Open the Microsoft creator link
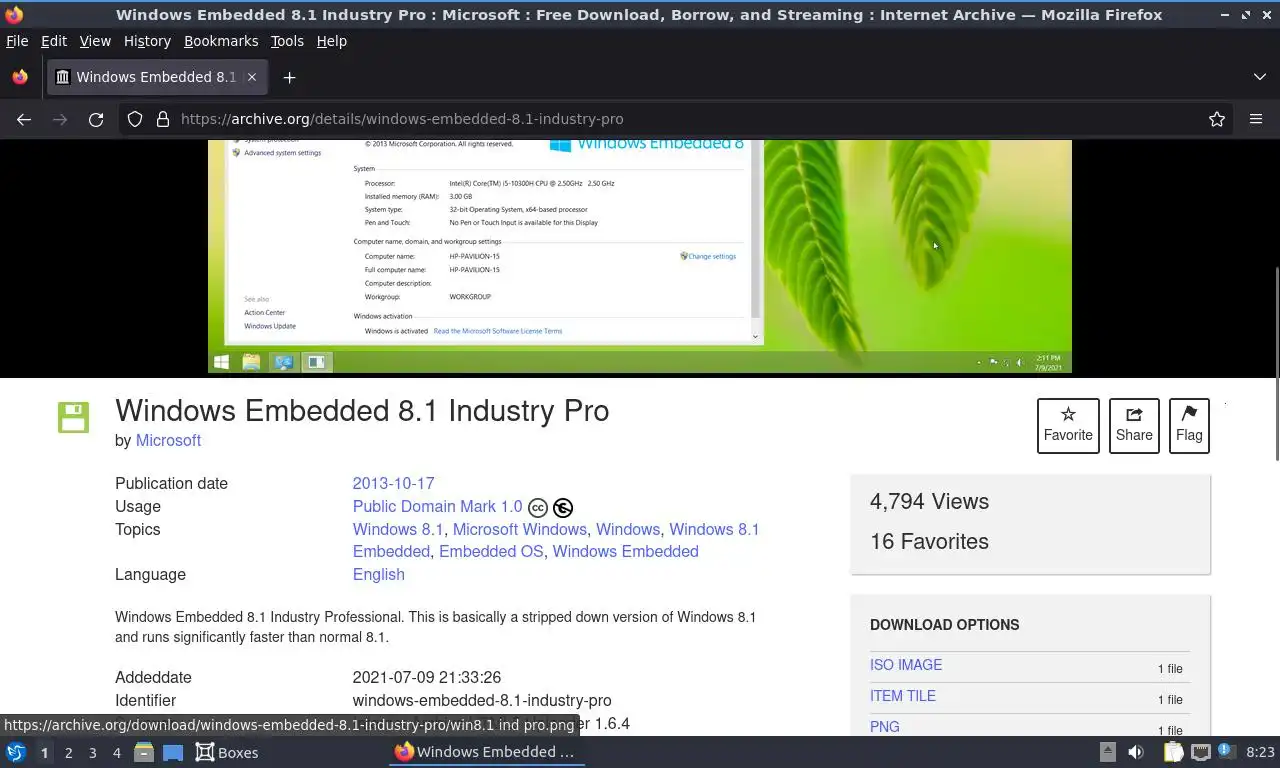This screenshot has width=1280, height=768. pyautogui.click(x=168, y=440)
